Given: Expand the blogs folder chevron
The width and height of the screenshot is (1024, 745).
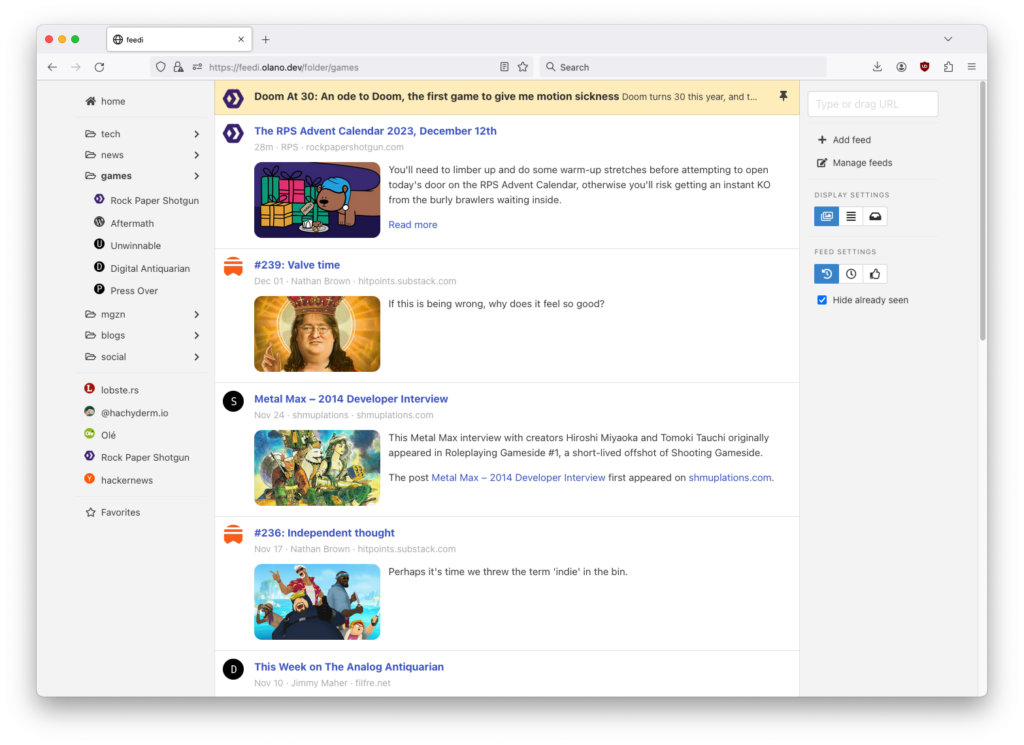Looking at the screenshot, I should (197, 335).
